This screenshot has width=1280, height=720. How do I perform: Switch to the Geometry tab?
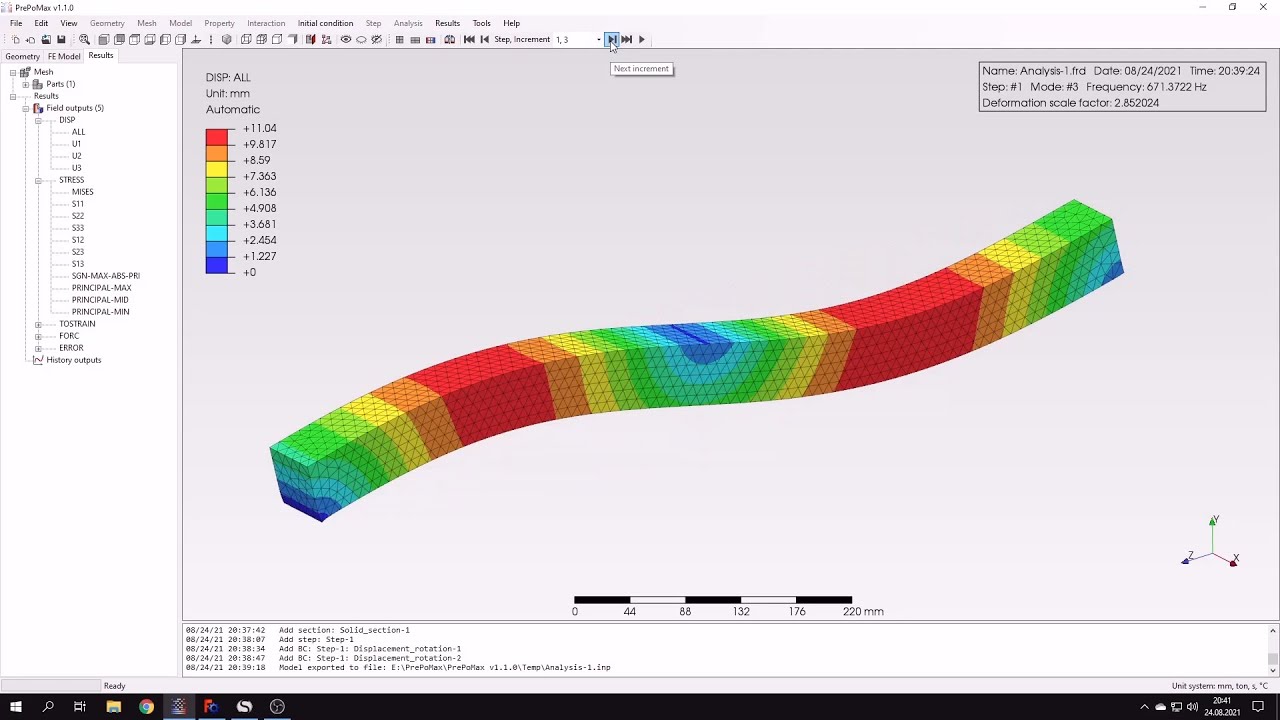point(22,56)
